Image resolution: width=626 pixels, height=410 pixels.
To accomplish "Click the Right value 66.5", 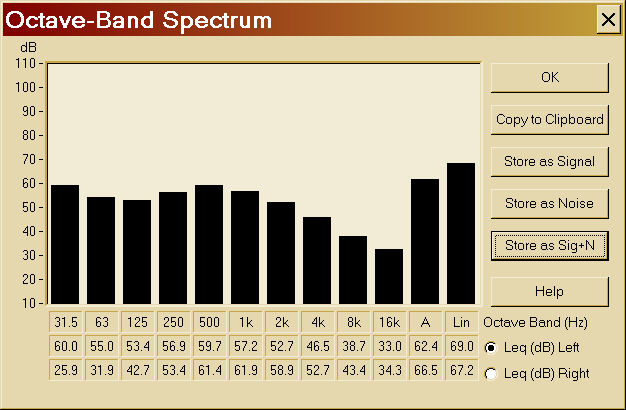I will [x=426, y=370].
